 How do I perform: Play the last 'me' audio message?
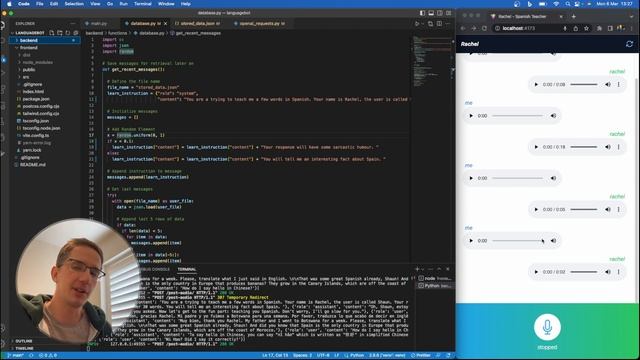pos(471,241)
